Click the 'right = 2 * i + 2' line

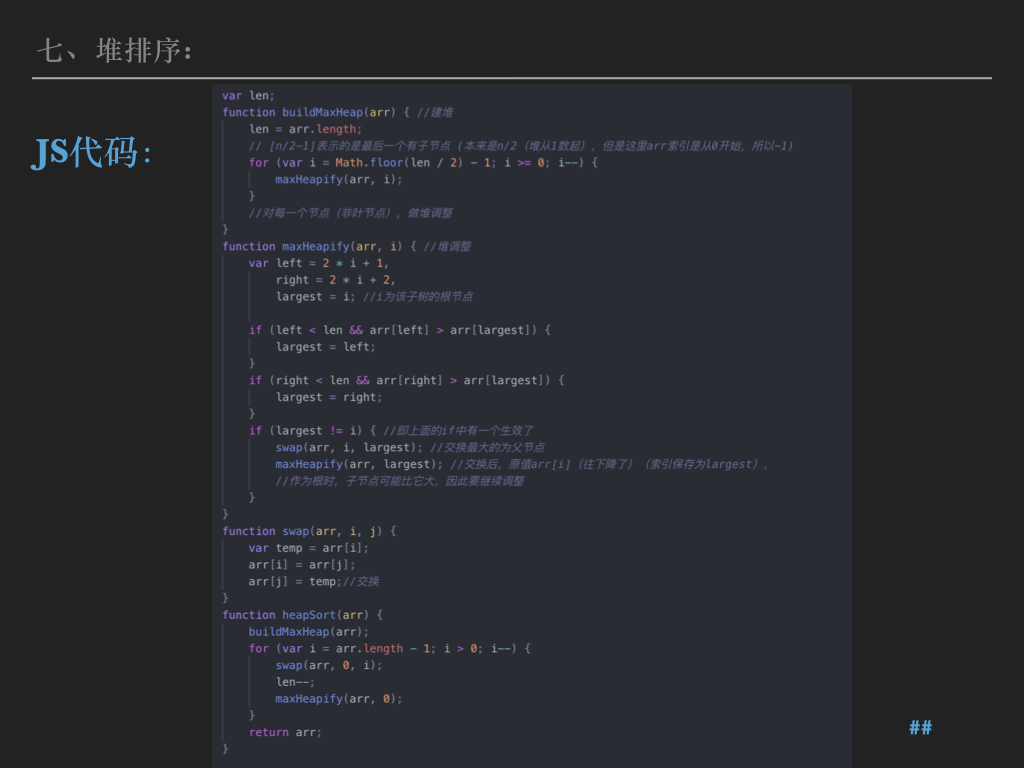pos(335,280)
